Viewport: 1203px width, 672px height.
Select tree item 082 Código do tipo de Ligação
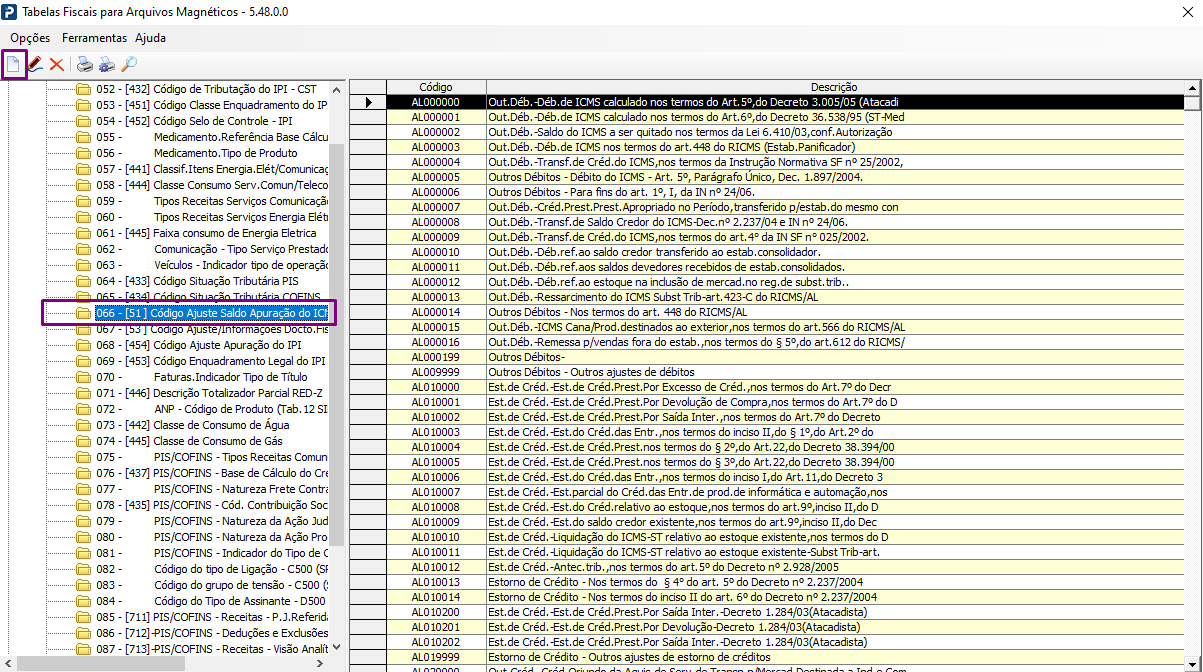click(211, 569)
